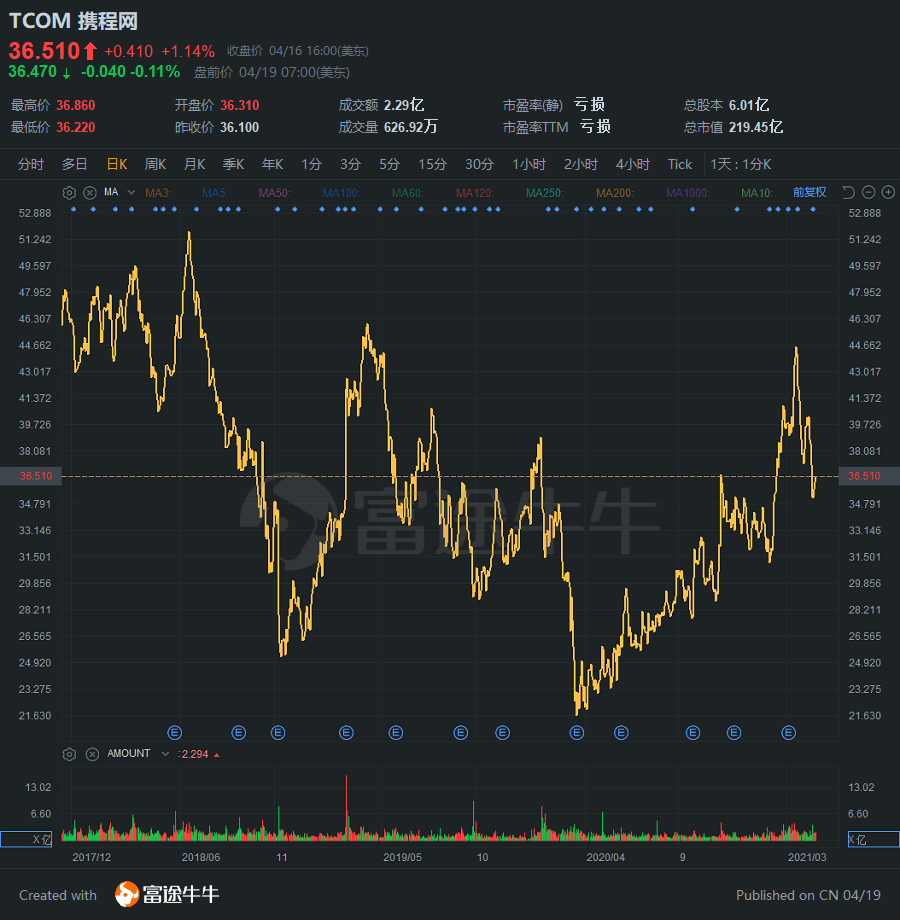900x920 pixels.
Task: Switch to the 3分 interval tab
Action: pyautogui.click(x=350, y=164)
